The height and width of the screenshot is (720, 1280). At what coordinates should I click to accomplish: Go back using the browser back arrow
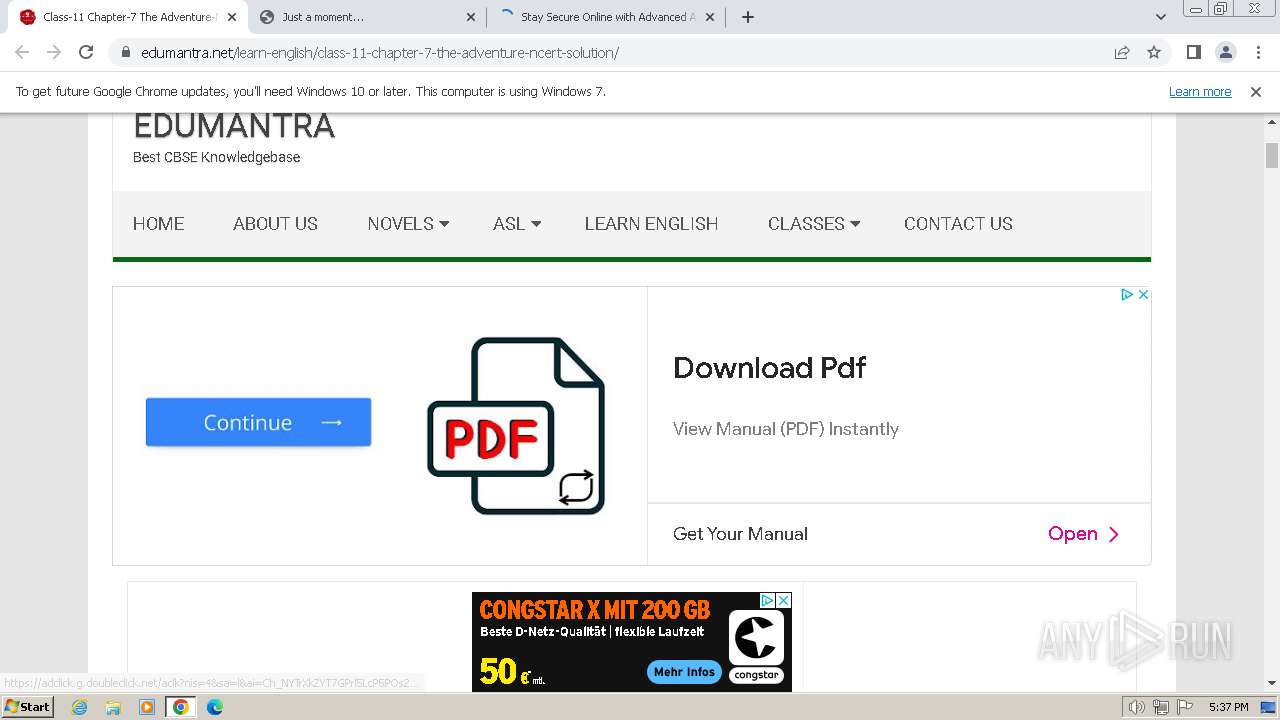click(x=22, y=52)
